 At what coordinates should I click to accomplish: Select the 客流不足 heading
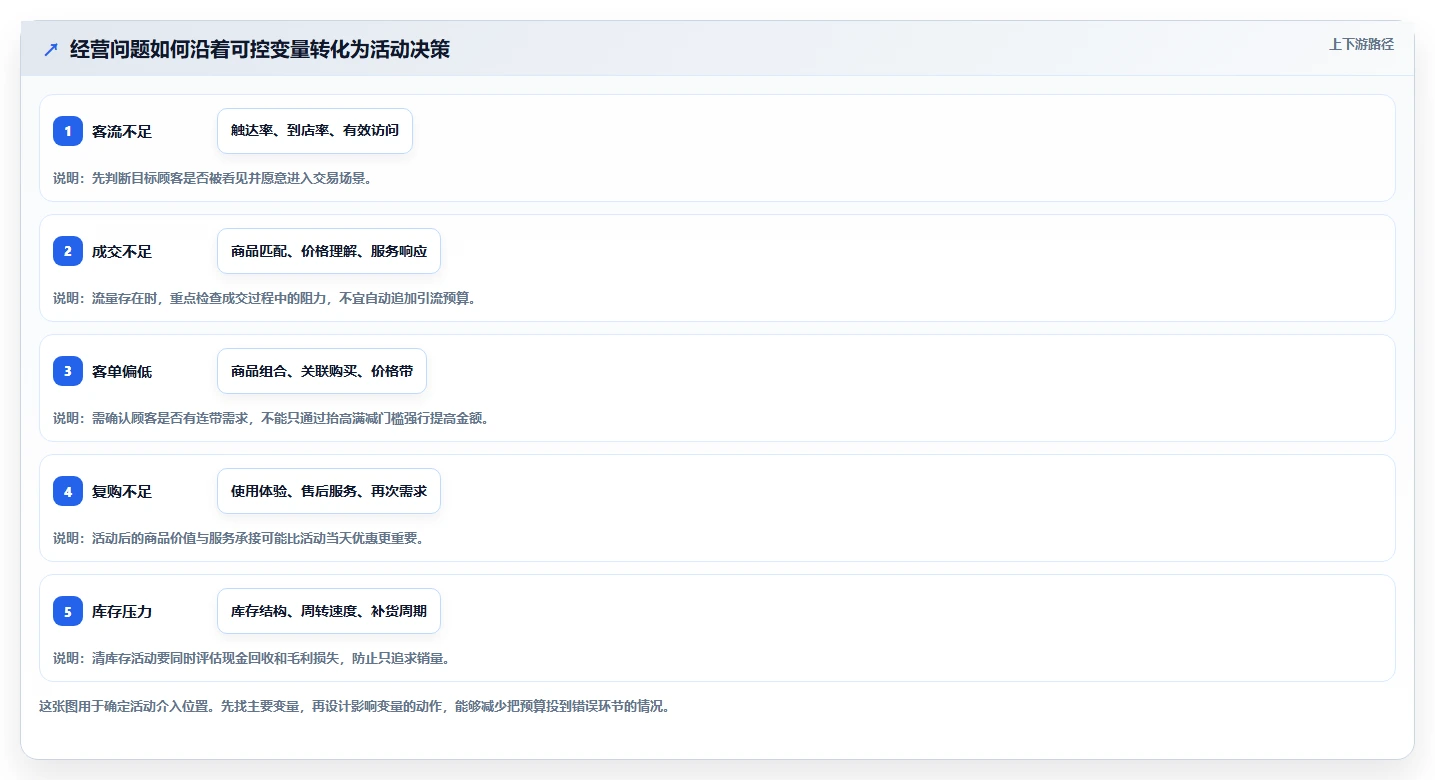coord(122,131)
